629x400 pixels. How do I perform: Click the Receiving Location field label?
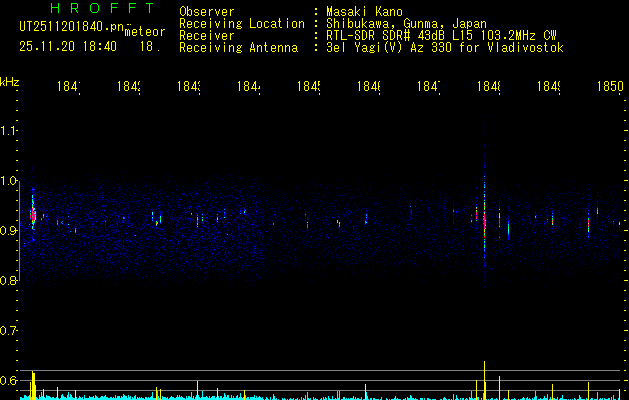[241, 23]
